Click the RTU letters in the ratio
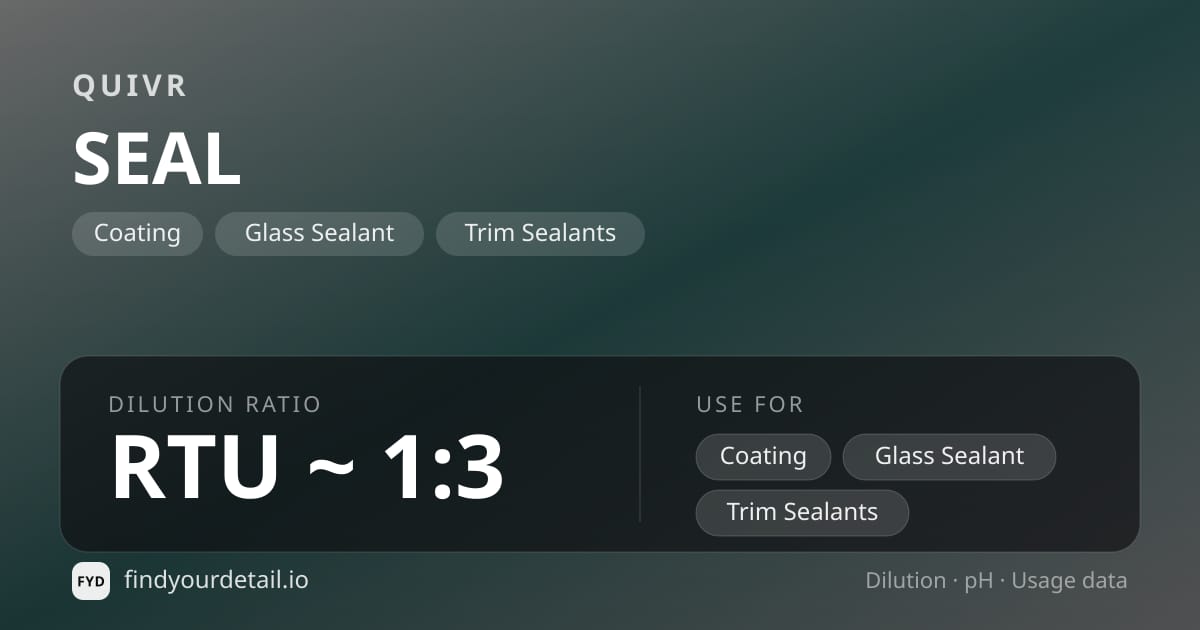Image resolution: width=1200 pixels, height=630 pixels. 194,467
